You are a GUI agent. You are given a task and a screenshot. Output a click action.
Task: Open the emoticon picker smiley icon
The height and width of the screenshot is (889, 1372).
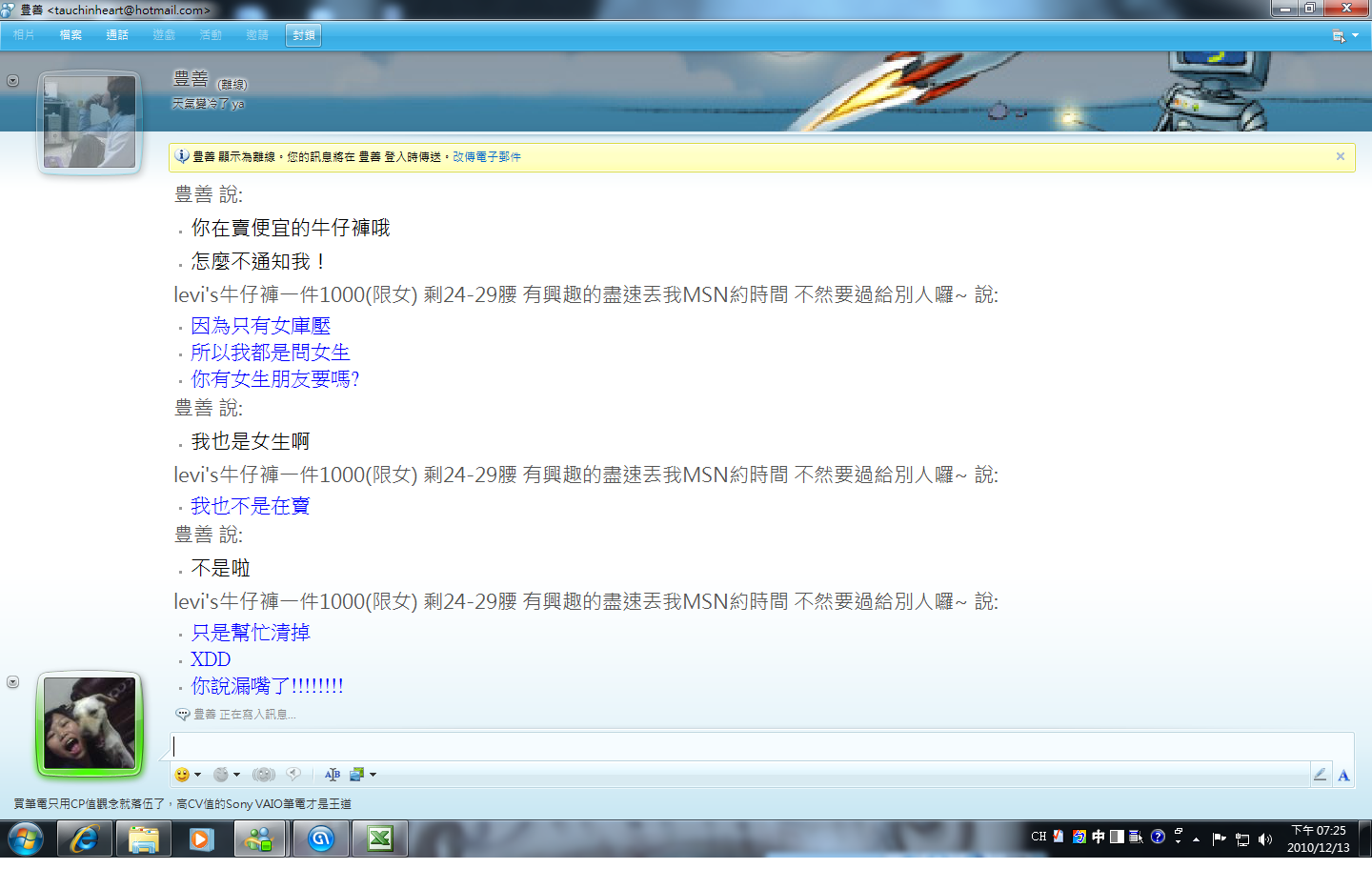pyautogui.click(x=182, y=775)
